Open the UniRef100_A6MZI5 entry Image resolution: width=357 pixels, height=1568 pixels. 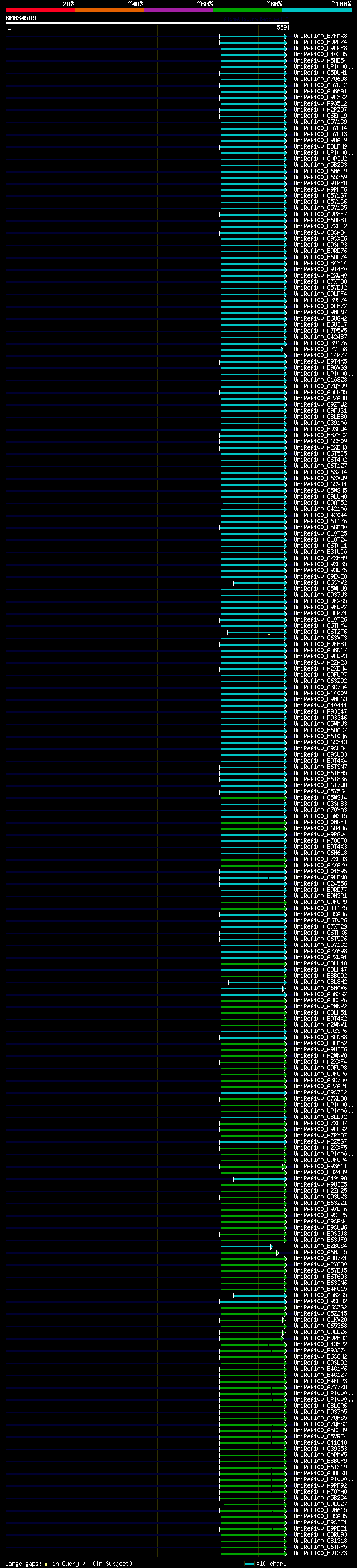pyautogui.click(x=321, y=1252)
